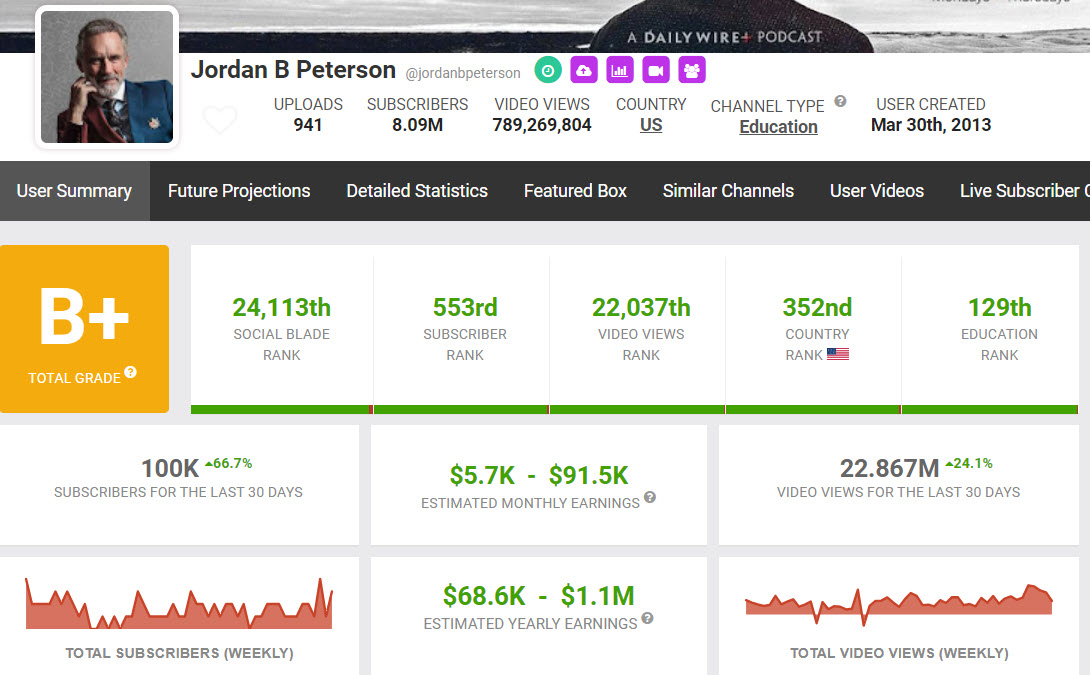The height and width of the screenshot is (675, 1090).
Task: Click the Total Subscribers weekly chart
Action: pos(179,604)
